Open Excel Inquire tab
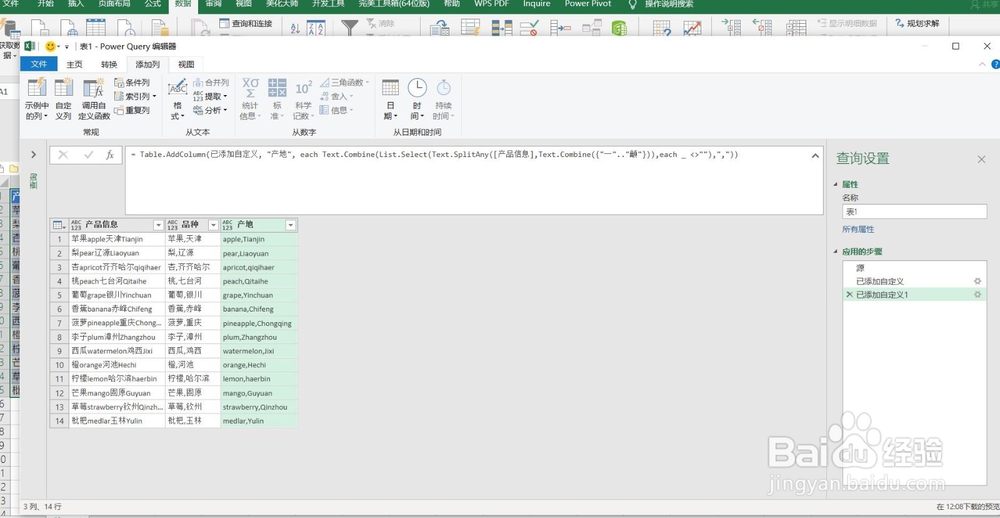1000x518 pixels. pyautogui.click(x=536, y=4)
